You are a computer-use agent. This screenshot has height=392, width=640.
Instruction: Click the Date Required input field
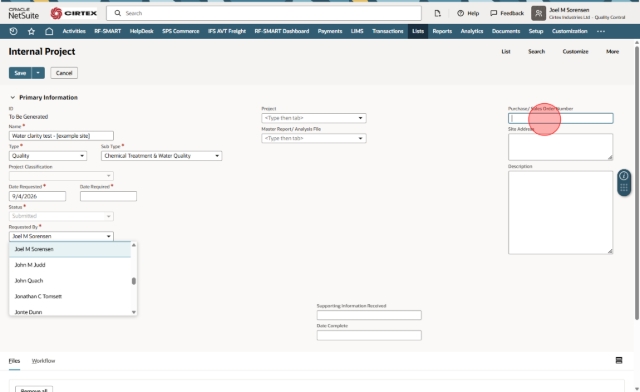click(x=109, y=196)
